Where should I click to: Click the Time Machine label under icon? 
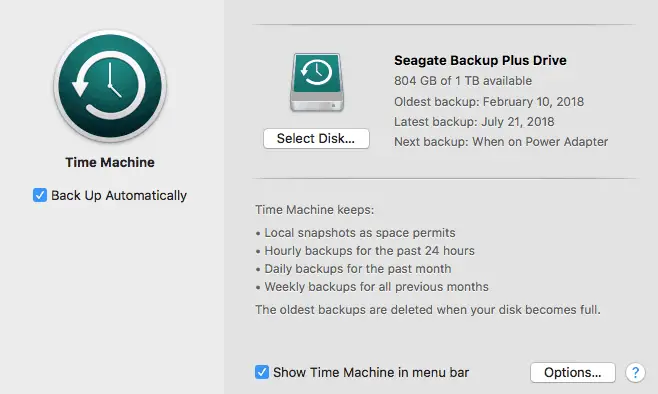(x=110, y=162)
